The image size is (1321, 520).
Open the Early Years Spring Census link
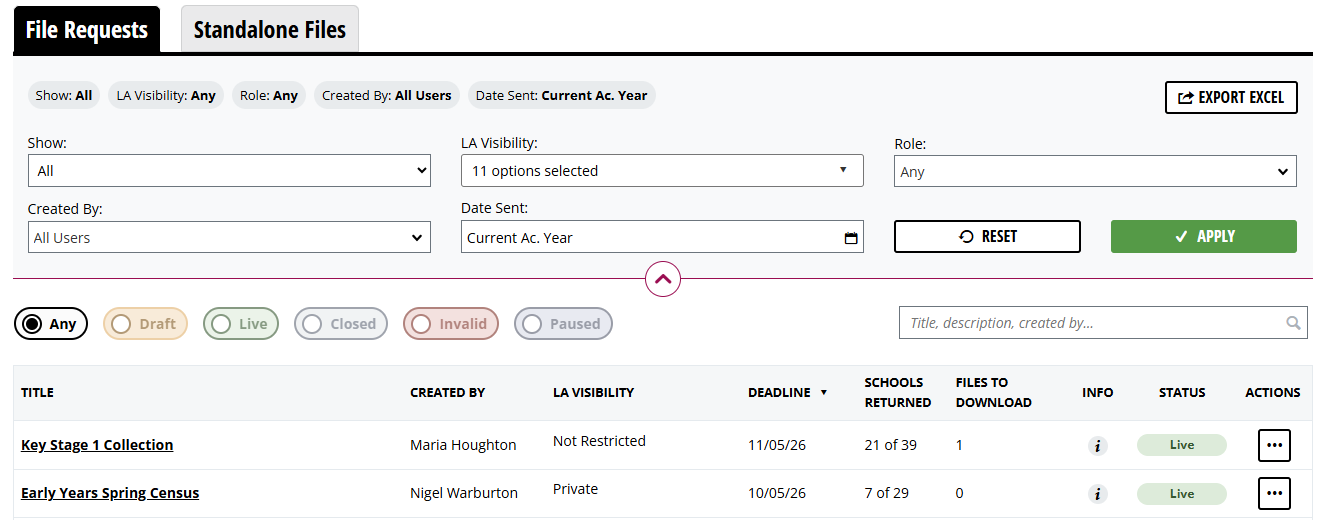pyautogui.click(x=110, y=493)
